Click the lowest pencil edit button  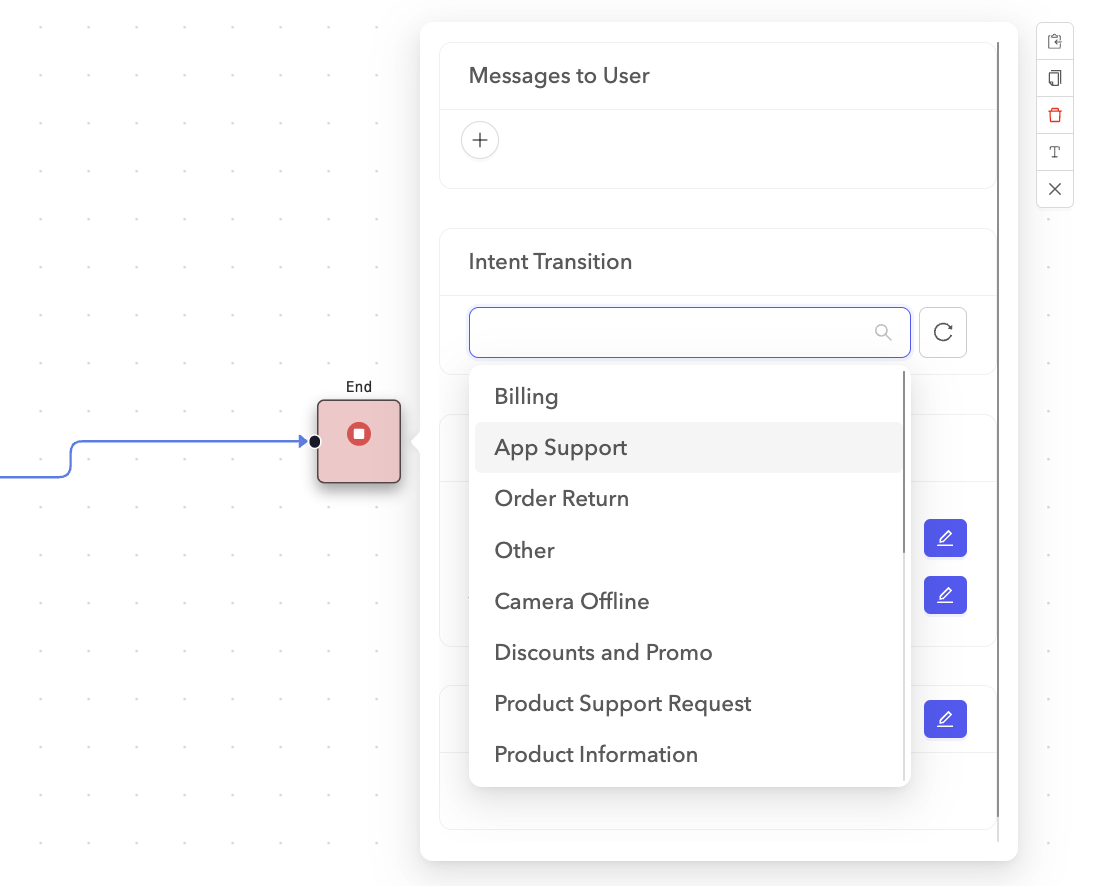coord(945,718)
